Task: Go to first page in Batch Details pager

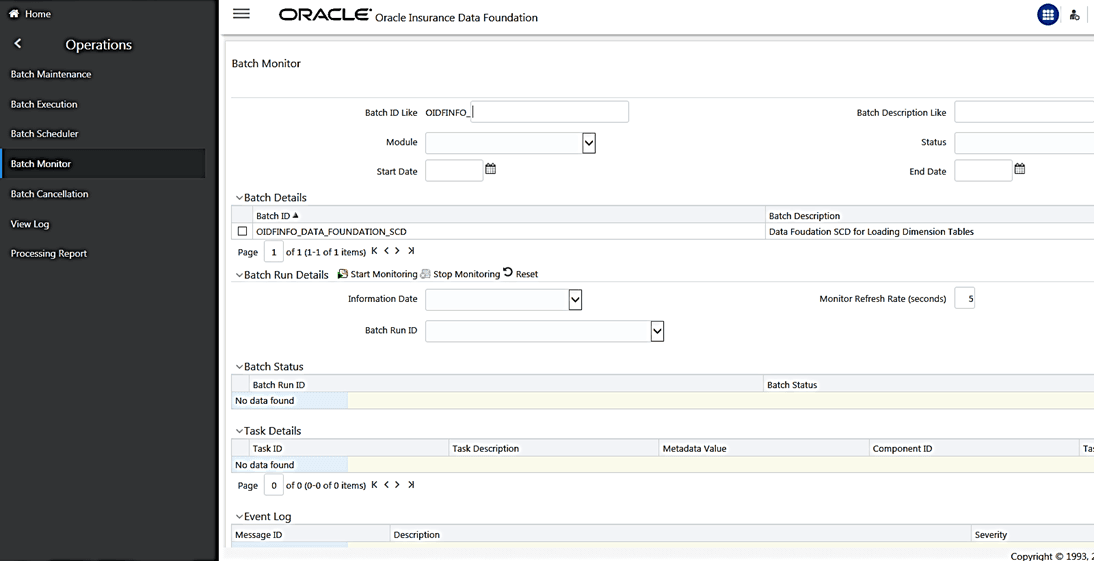Action: coord(375,250)
